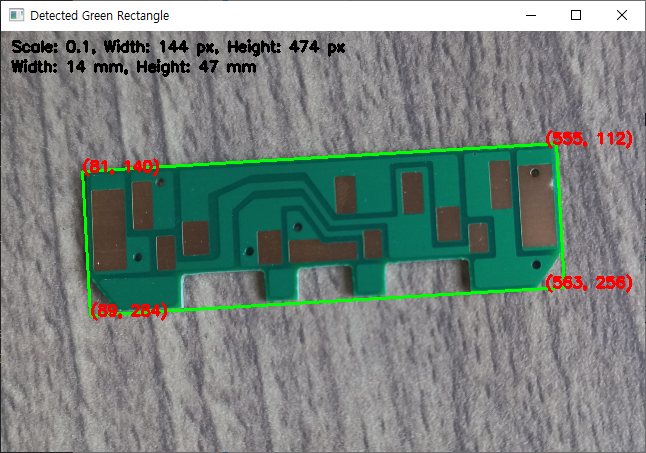Minimize the Detected Green Rectangle window

click(531, 15)
